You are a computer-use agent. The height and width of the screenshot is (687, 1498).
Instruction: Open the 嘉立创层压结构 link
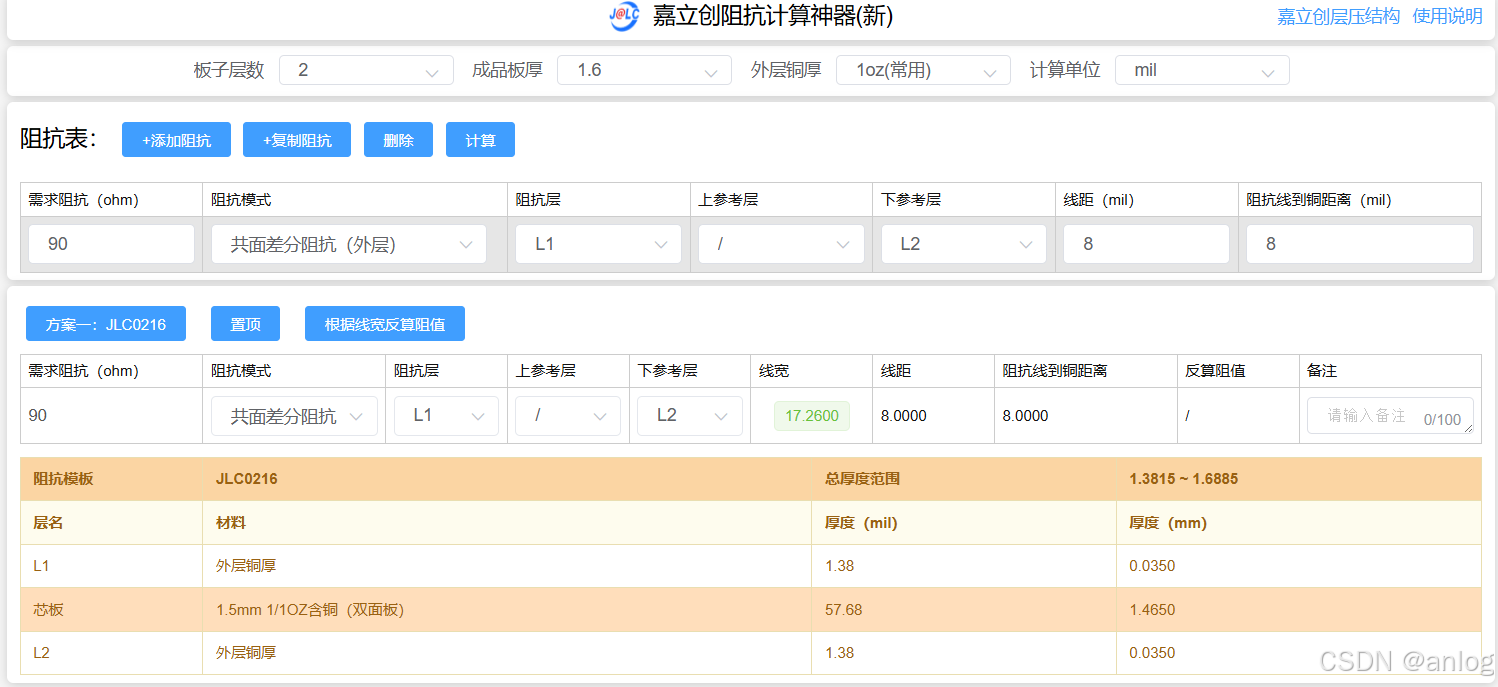[x=1338, y=16]
